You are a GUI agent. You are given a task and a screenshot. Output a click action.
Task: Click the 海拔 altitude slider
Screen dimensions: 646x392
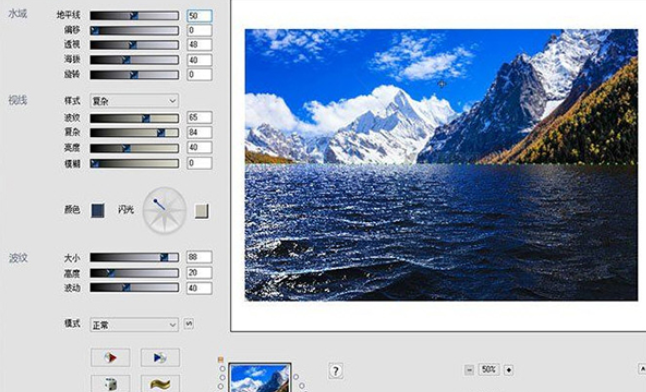click(134, 60)
